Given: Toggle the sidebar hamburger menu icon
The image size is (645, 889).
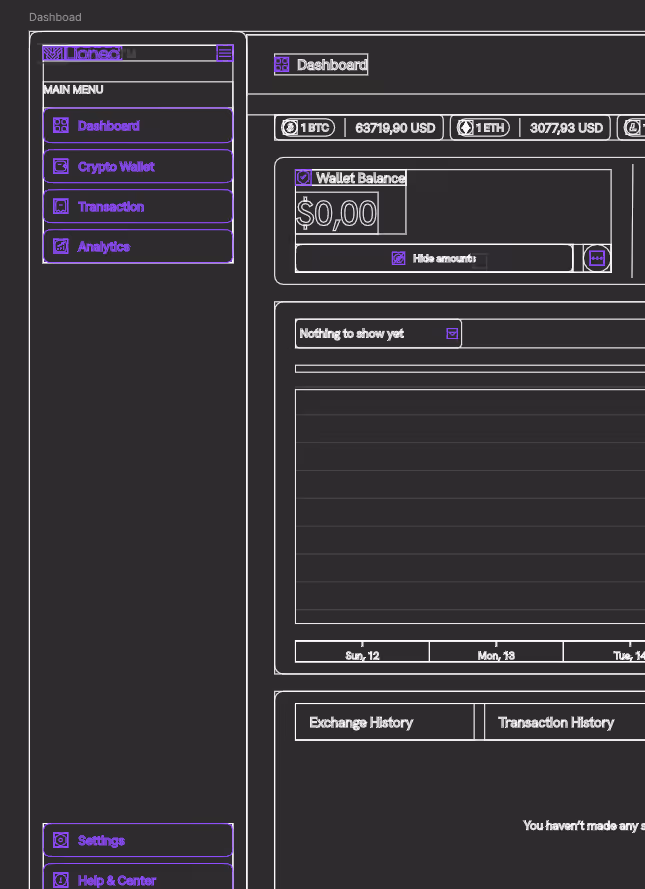Looking at the screenshot, I should point(225,53).
